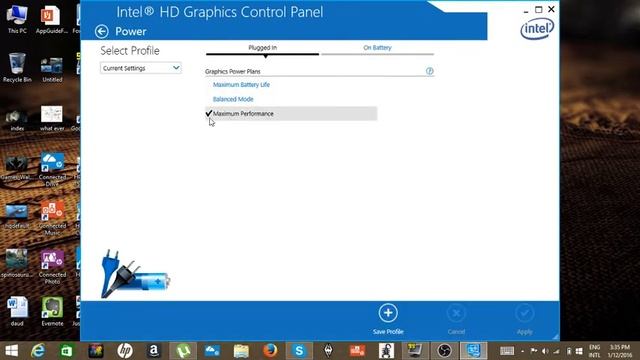Select Maximum Performance power plan
This screenshot has height=360, width=640.
291,113
